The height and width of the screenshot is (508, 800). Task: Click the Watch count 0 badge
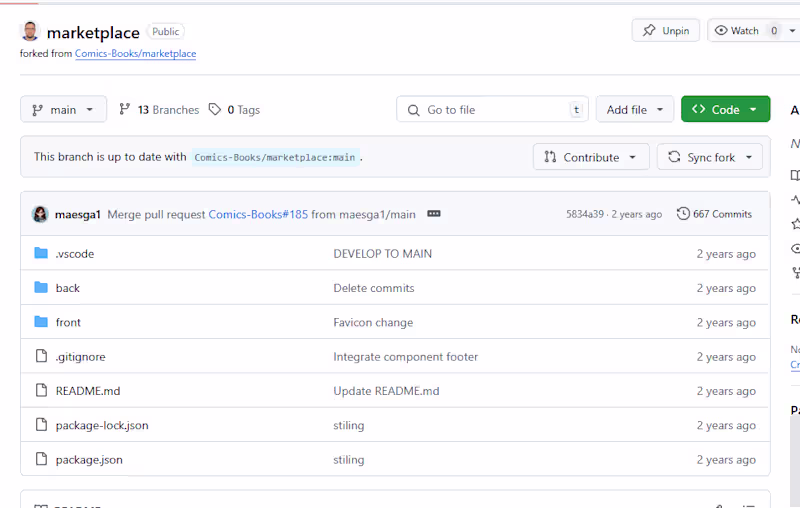click(774, 31)
